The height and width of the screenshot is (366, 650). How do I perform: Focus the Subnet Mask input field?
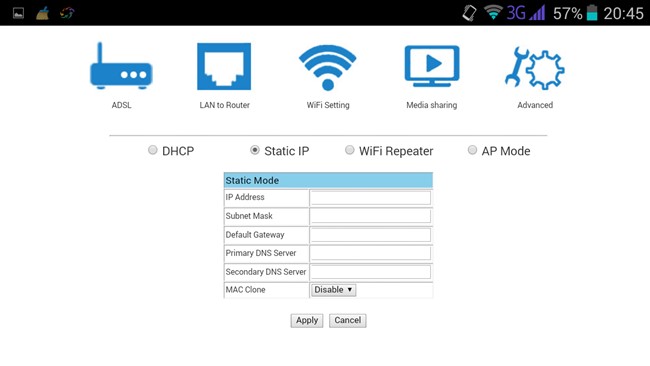click(x=371, y=216)
